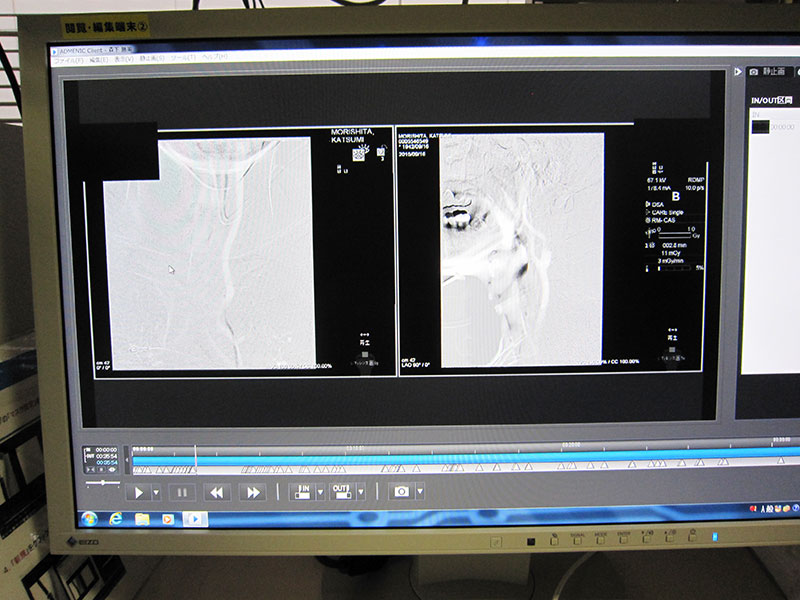
Task: Click the blue timeline bar to seek
Action: (x=450, y=455)
